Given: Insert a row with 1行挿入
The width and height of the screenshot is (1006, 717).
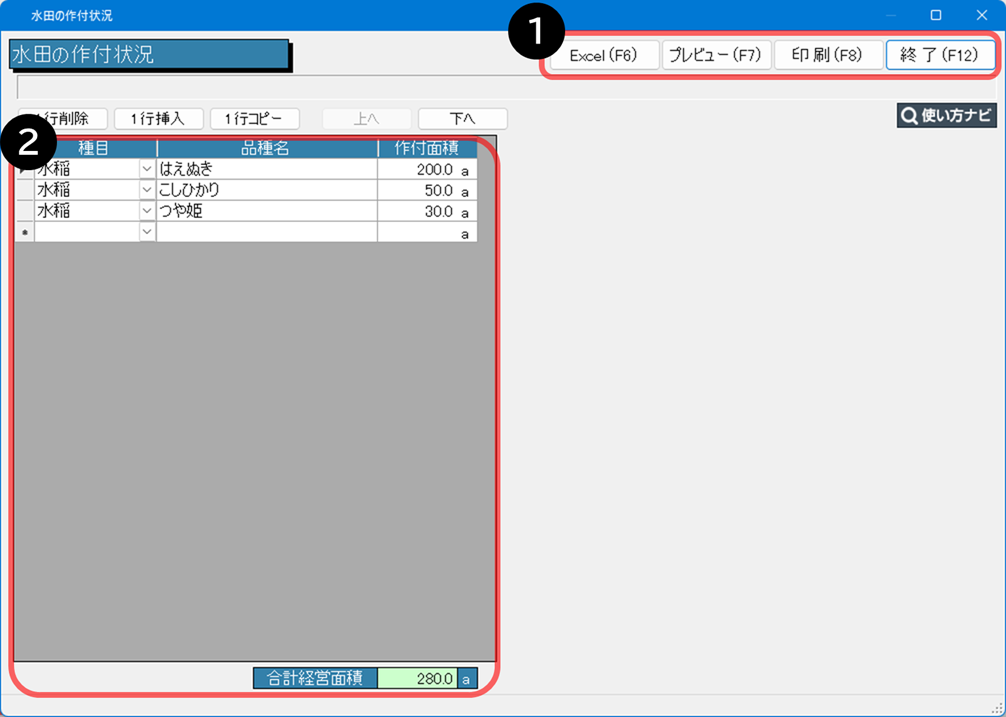Looking at the screenshot, I should point(158,119).
